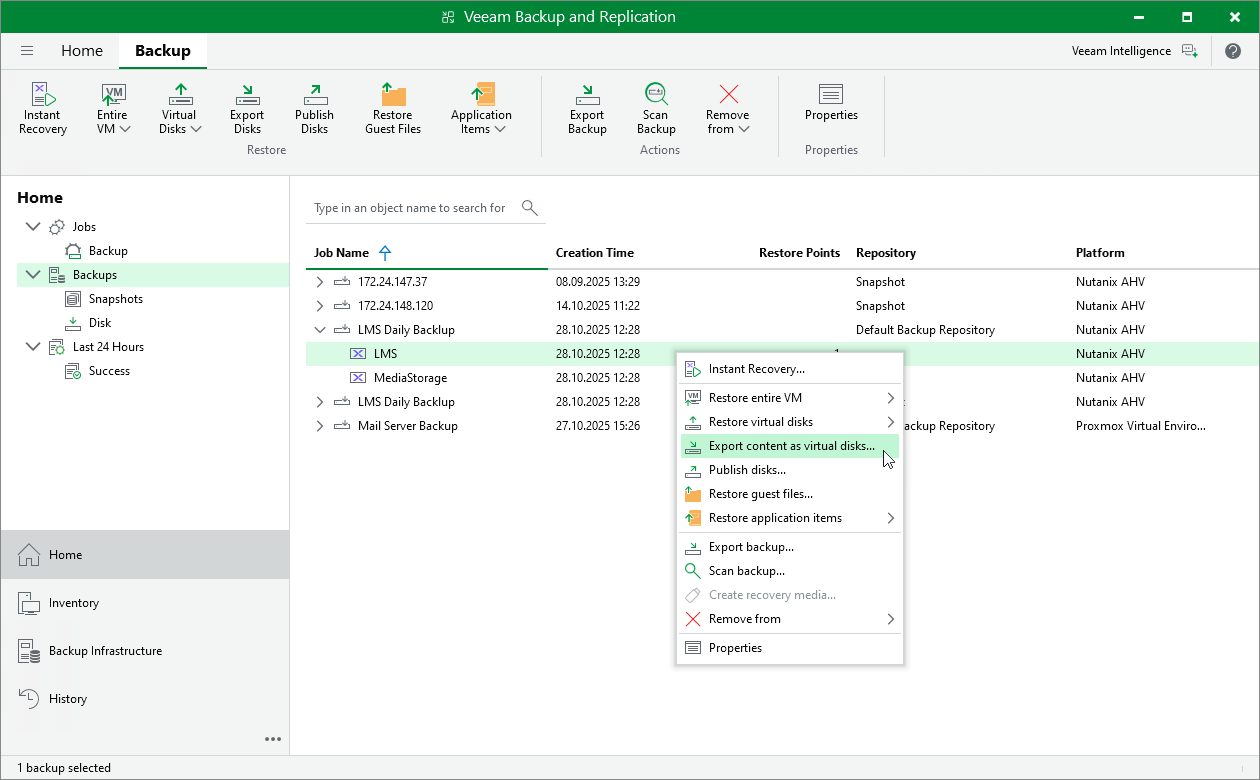
Task: Choose Export content as virtual disks
Action: 790,446
